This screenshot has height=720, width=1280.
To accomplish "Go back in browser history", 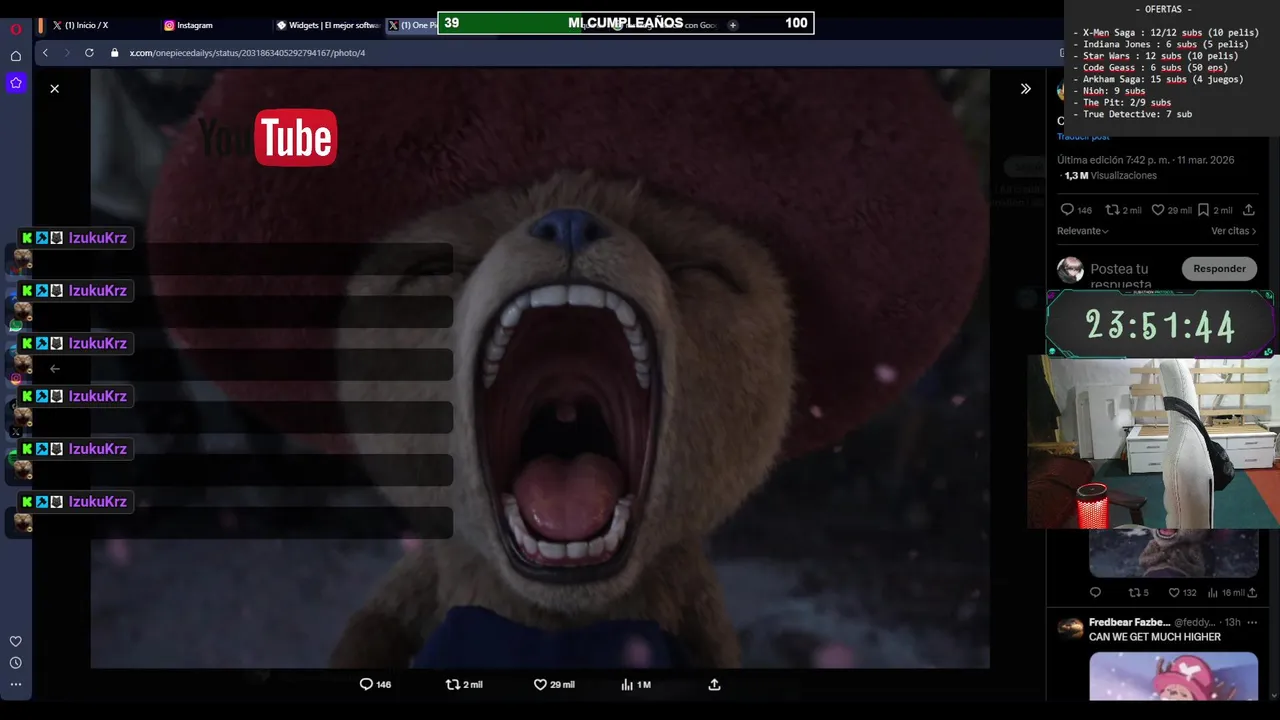I will click(45, 53).
